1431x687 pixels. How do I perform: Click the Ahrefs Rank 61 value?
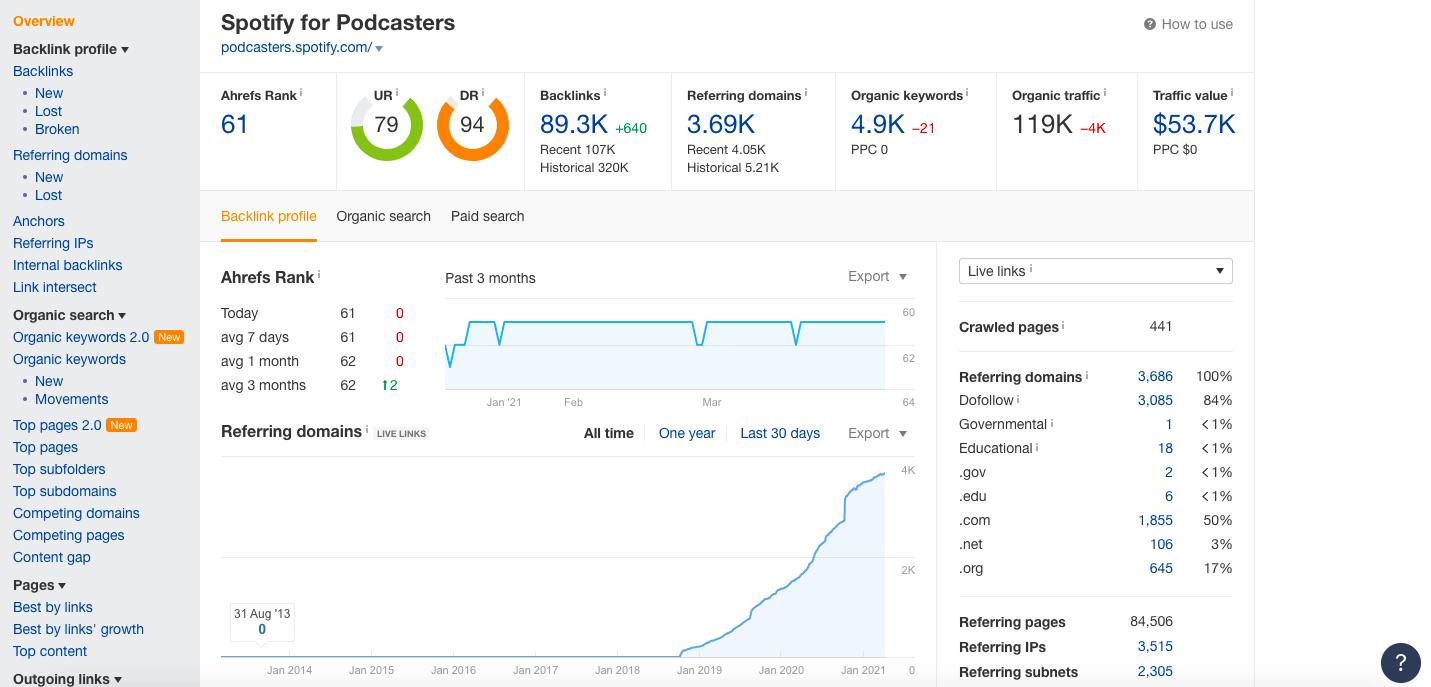pos(235,124)
